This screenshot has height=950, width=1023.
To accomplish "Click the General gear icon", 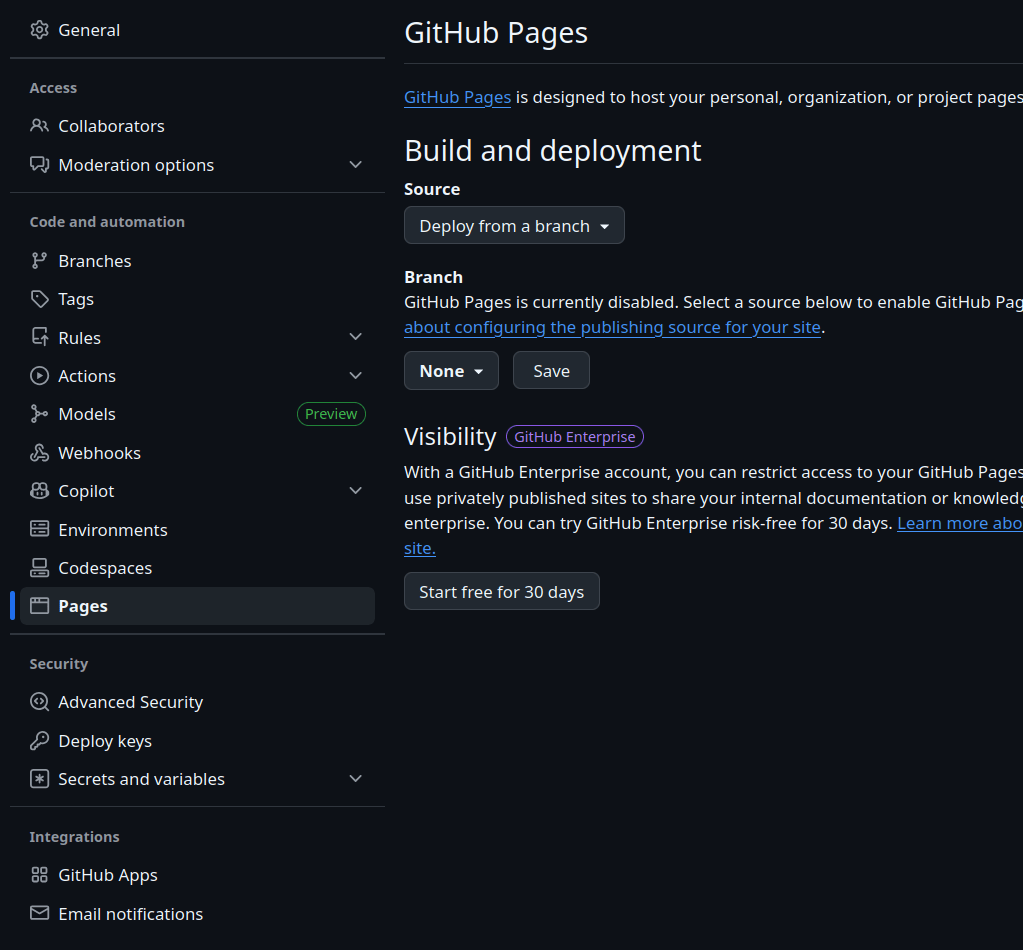I will pos(39,30).
